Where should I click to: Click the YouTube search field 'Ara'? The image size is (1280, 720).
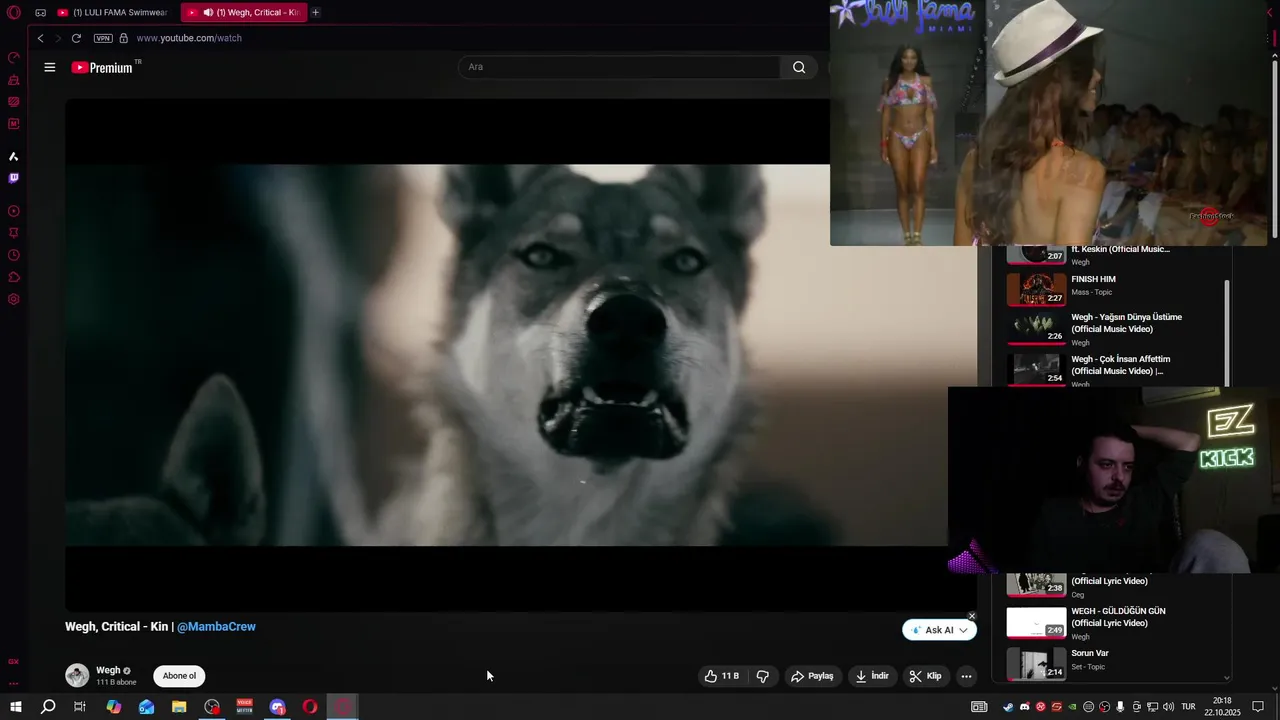point(619,67)
